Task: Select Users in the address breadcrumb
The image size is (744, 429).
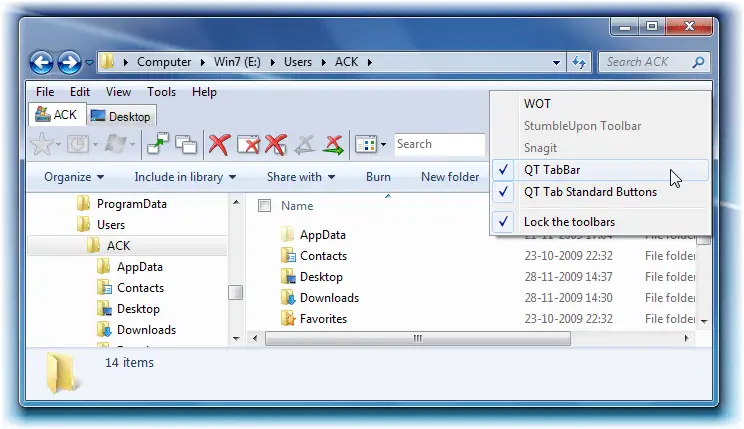Action: (298, 62)
